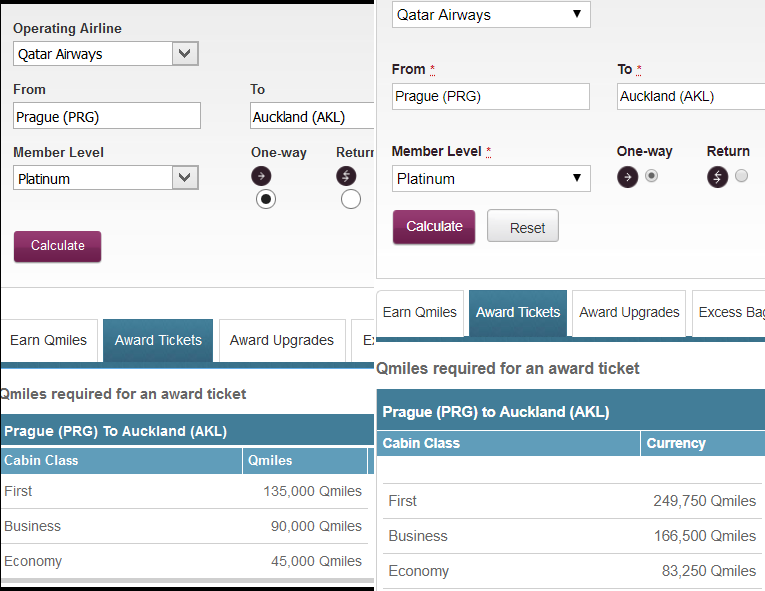The image size is (765, 591).
Task: Click the 90,000 Qmiles value
Action: (316, 526)
